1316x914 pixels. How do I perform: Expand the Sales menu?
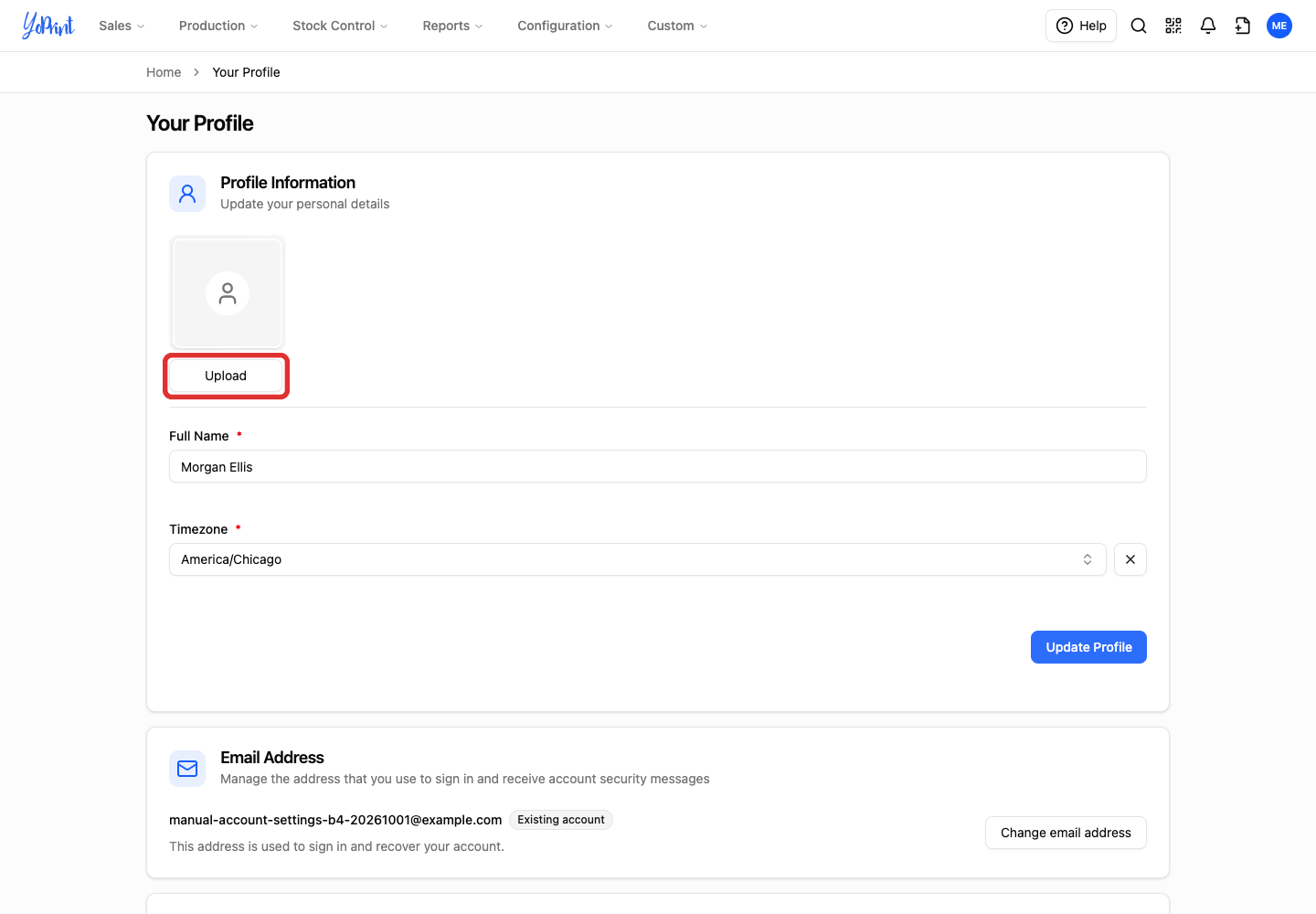[x=122, y=26]
